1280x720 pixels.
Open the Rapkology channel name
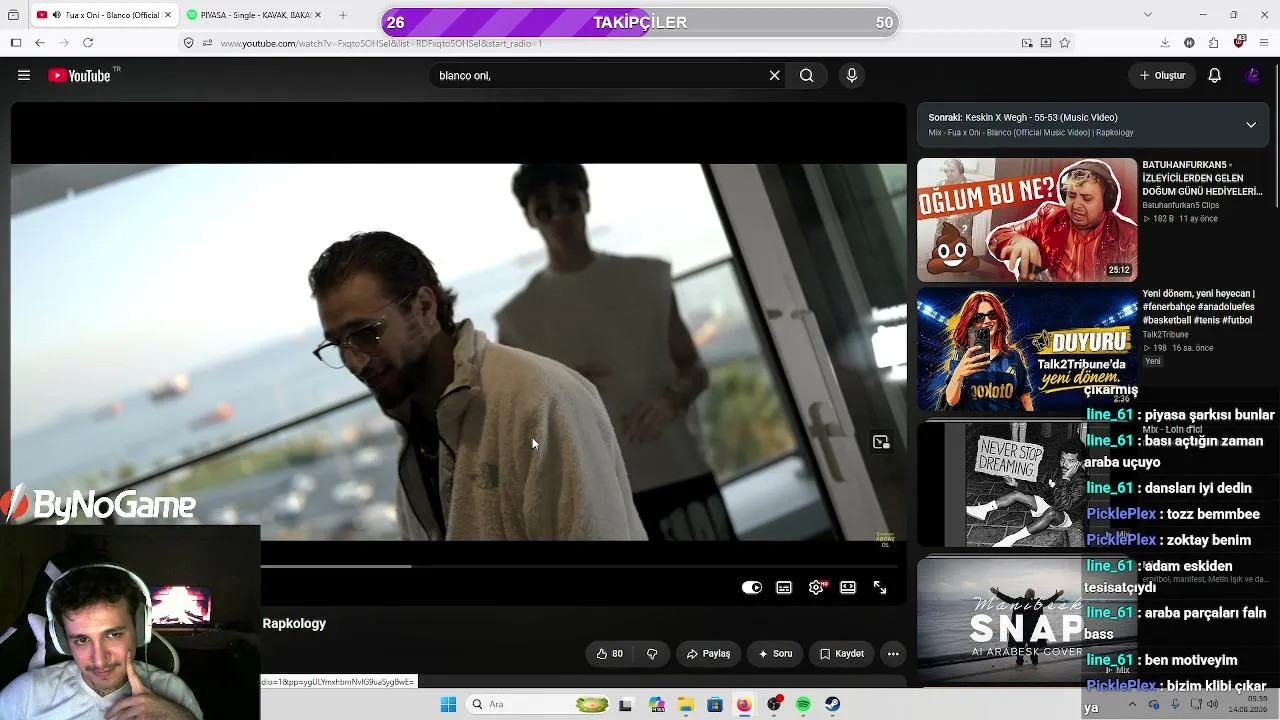pyautogui.click(x=294, y=623)
